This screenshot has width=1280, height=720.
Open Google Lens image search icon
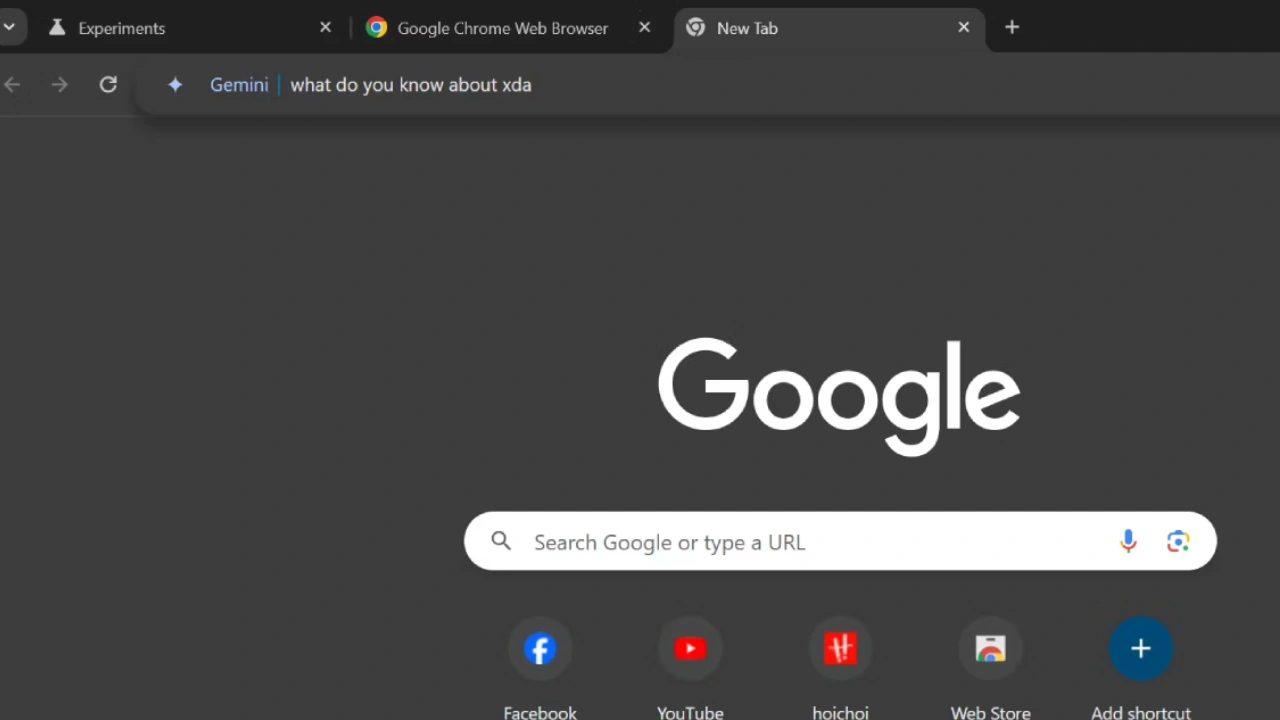[1178, 541]
